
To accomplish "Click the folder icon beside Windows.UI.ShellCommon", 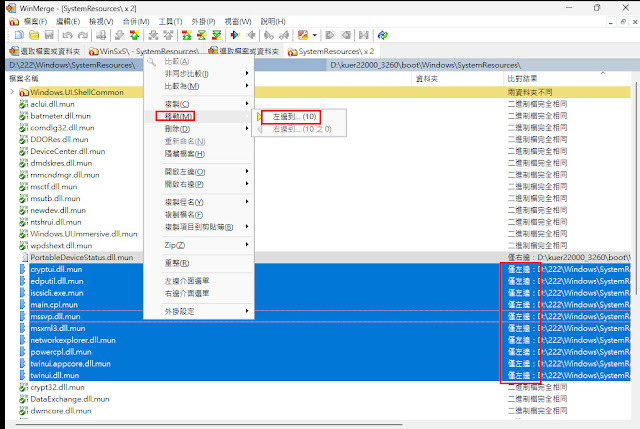I will point(24,92).
